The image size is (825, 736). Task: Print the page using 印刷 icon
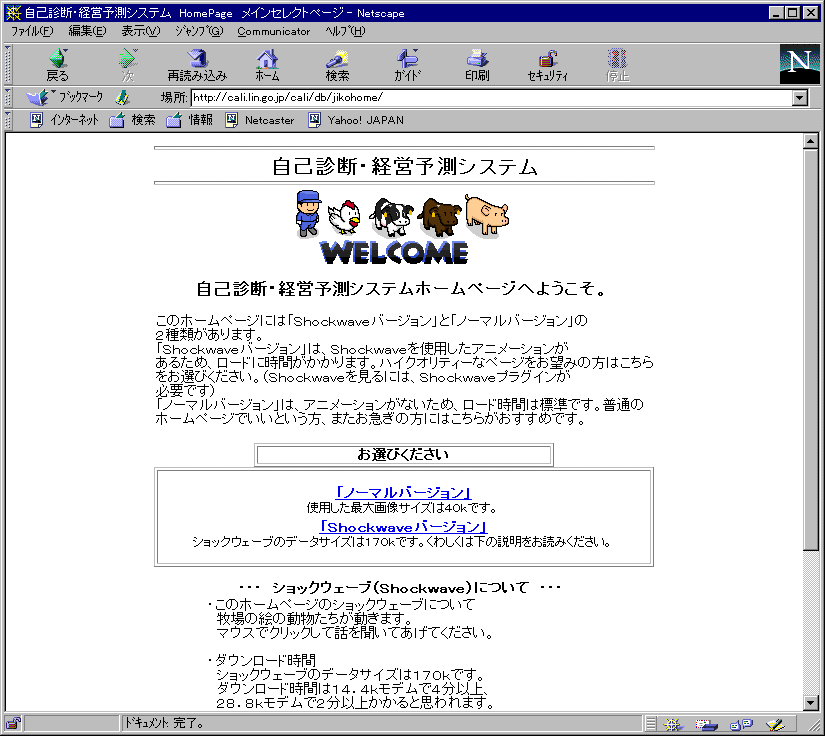click(x=477, y=65)
